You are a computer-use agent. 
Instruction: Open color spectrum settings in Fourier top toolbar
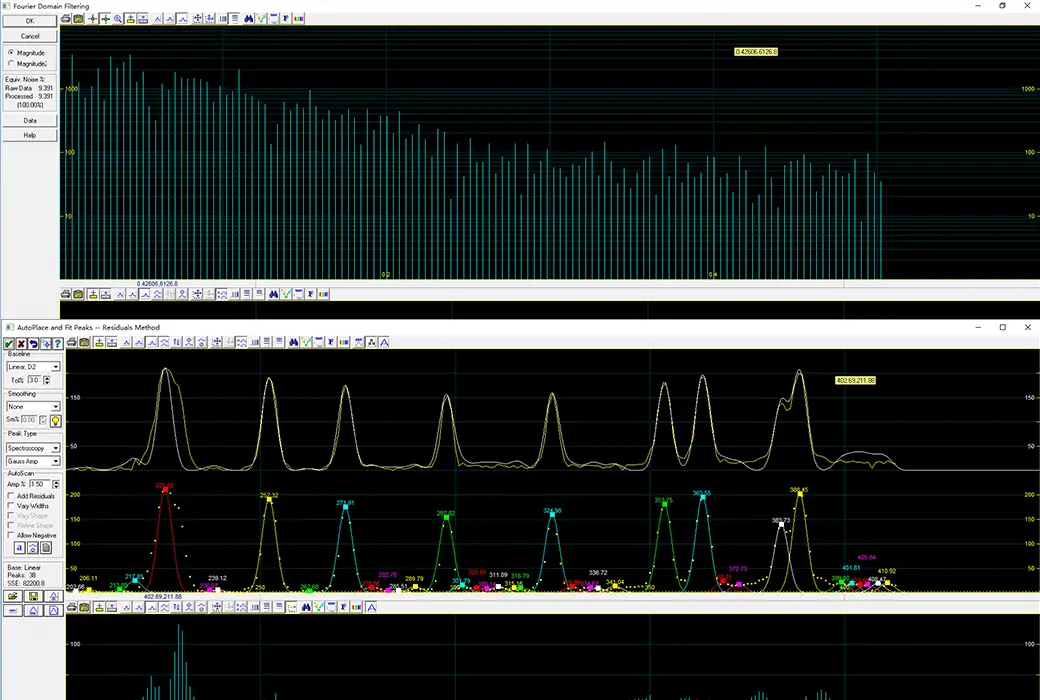click(299, 19)
